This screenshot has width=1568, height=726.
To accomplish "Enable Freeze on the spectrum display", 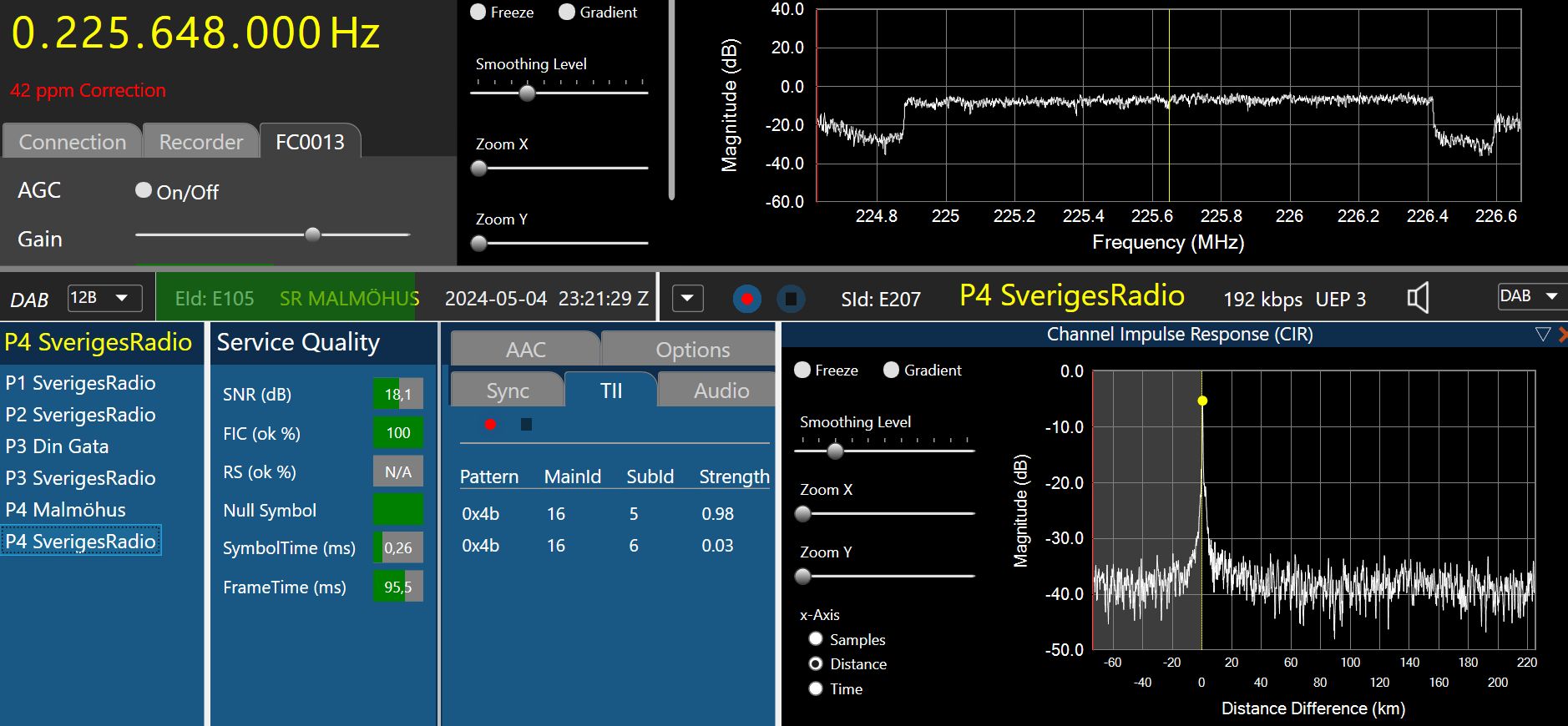I will [x=478, y=13].
